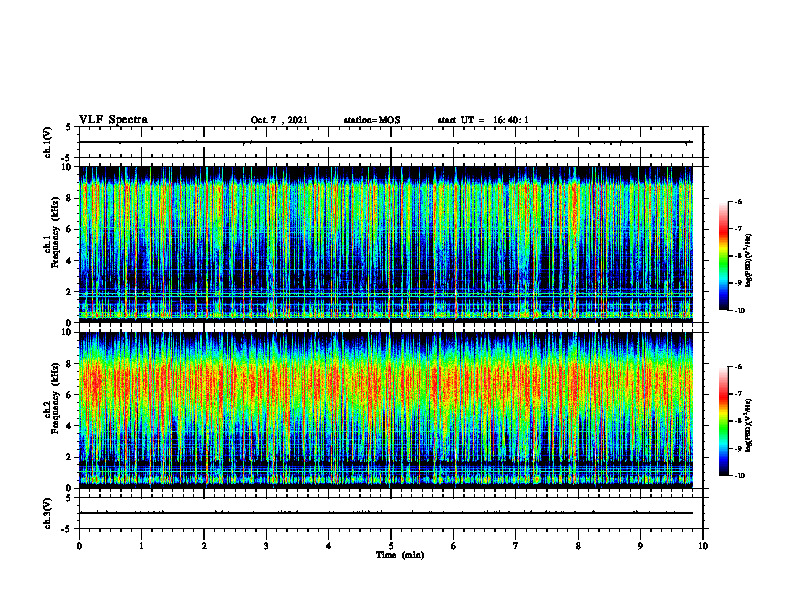Click the ch.1(V) waveform trace panel

391,142
